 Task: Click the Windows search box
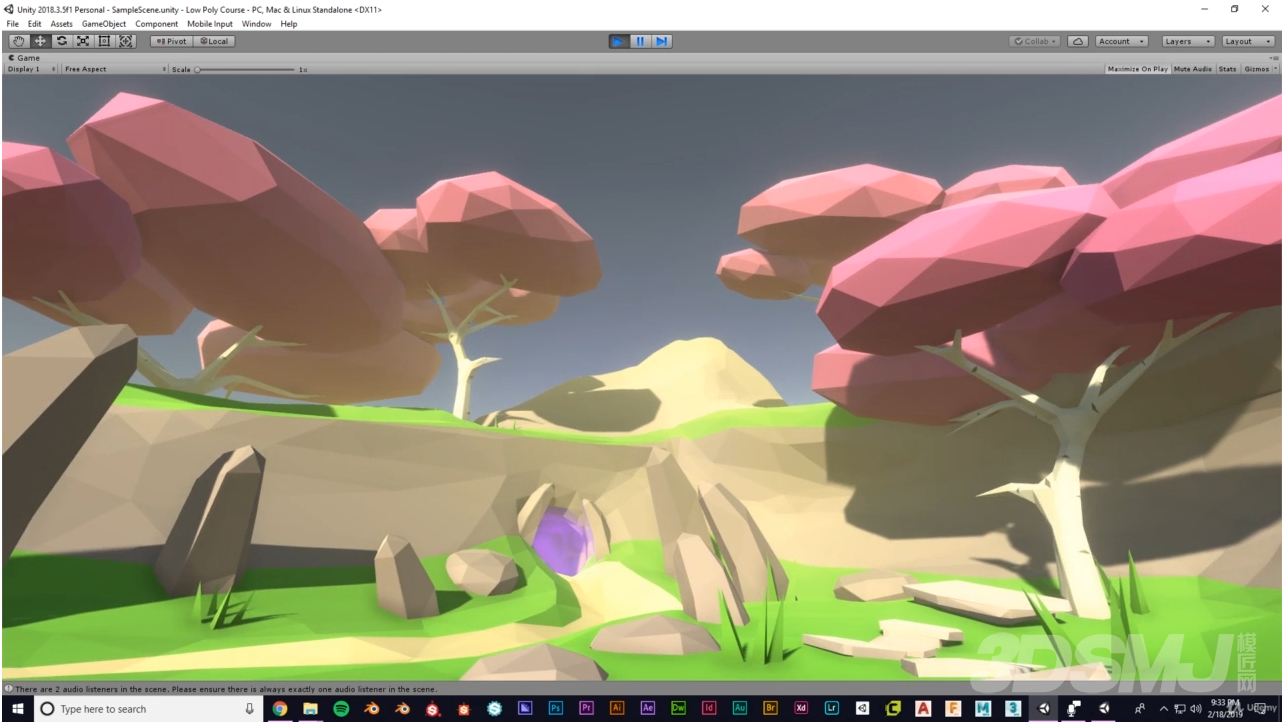tap(149, 709)
